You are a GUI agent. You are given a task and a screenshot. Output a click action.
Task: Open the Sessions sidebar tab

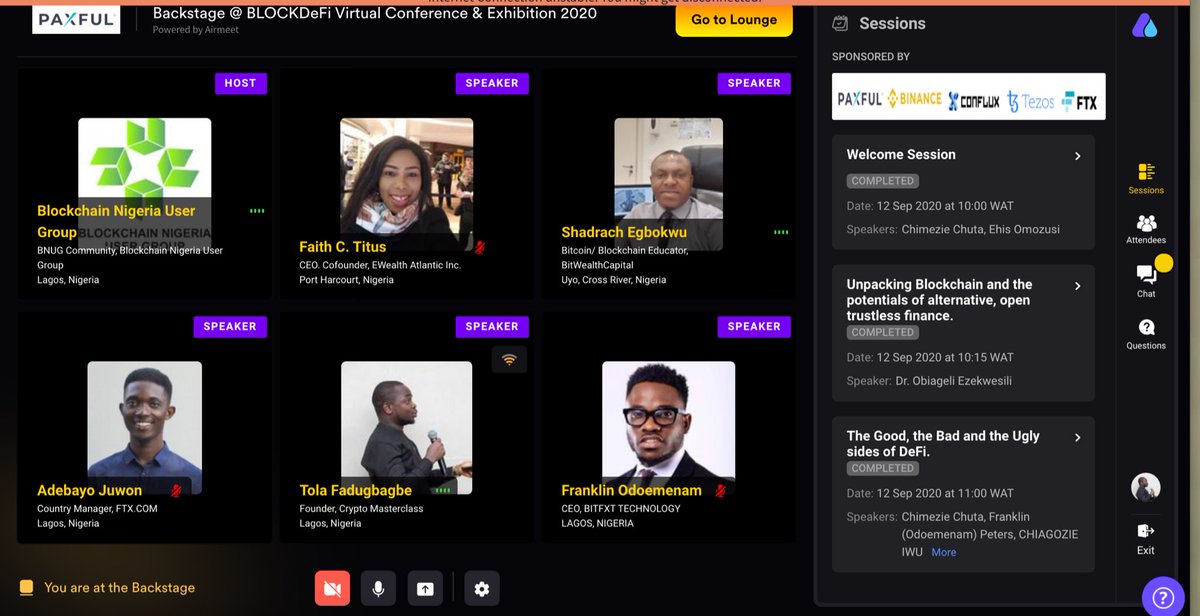pyautogui.click(x=1146, y=178)
